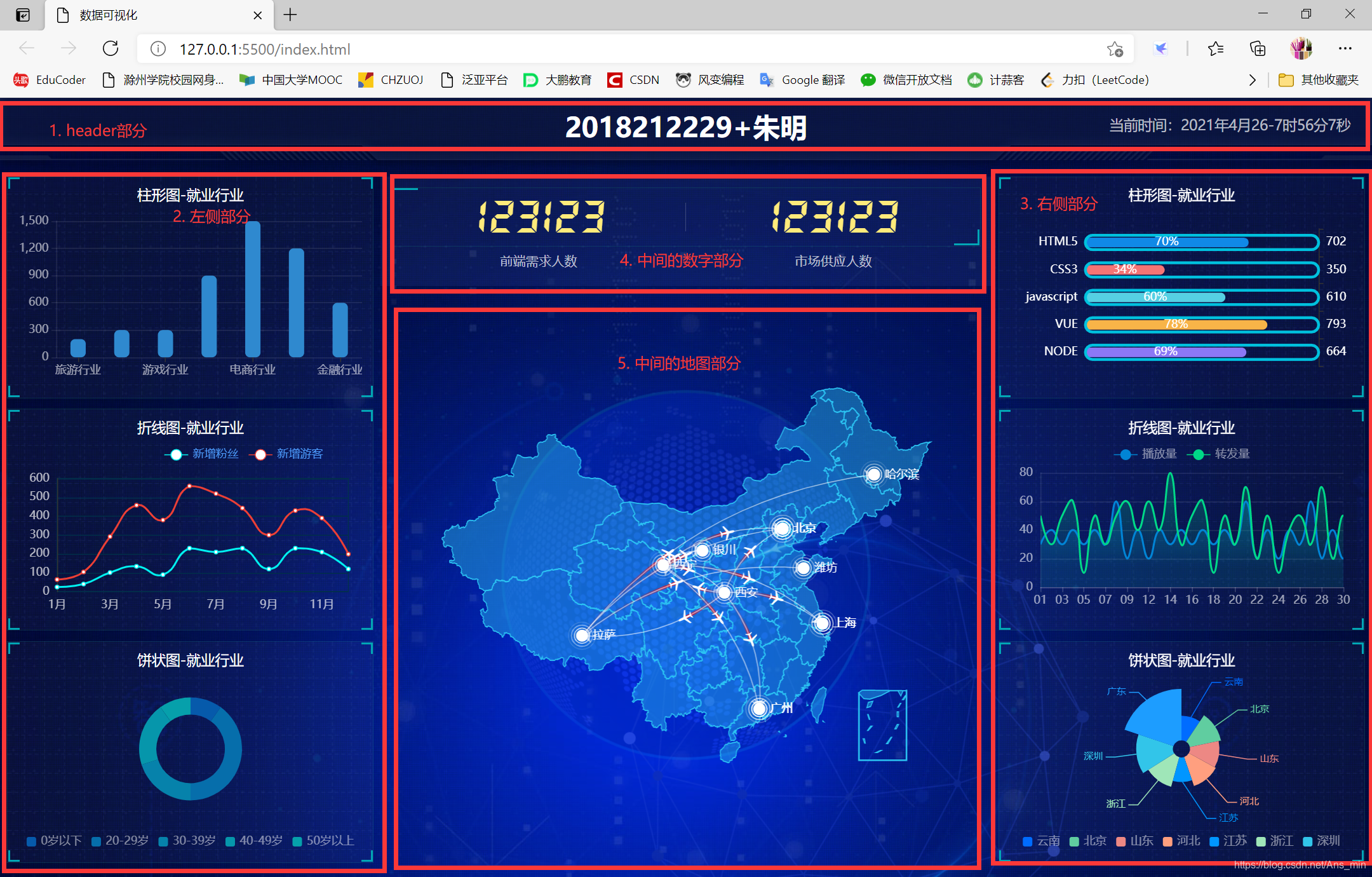Open the 力扣 (LeetCode) bookmark
Screen dimensions: 1372x877
pyautogui.click(x=1095, y=80)
